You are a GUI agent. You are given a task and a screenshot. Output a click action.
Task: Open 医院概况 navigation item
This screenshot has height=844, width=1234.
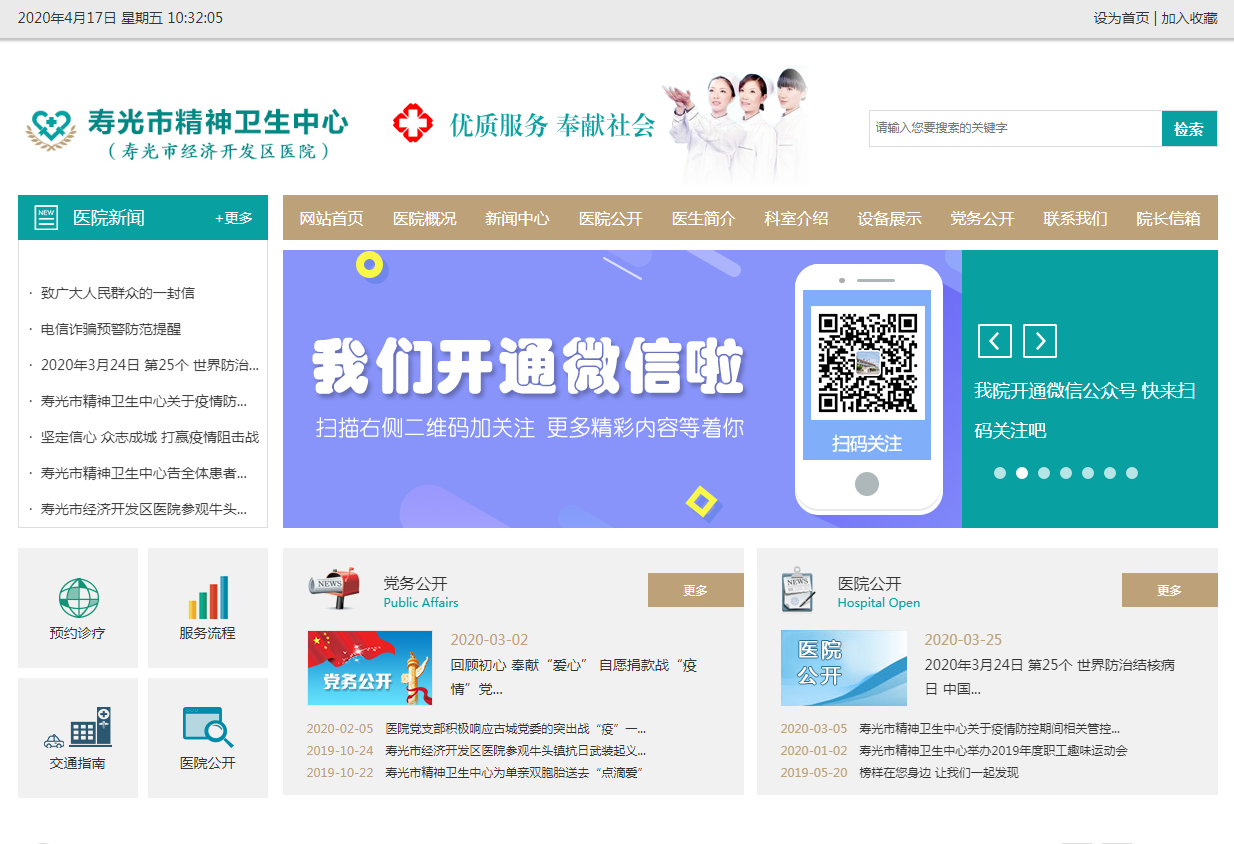coord(424,218)
